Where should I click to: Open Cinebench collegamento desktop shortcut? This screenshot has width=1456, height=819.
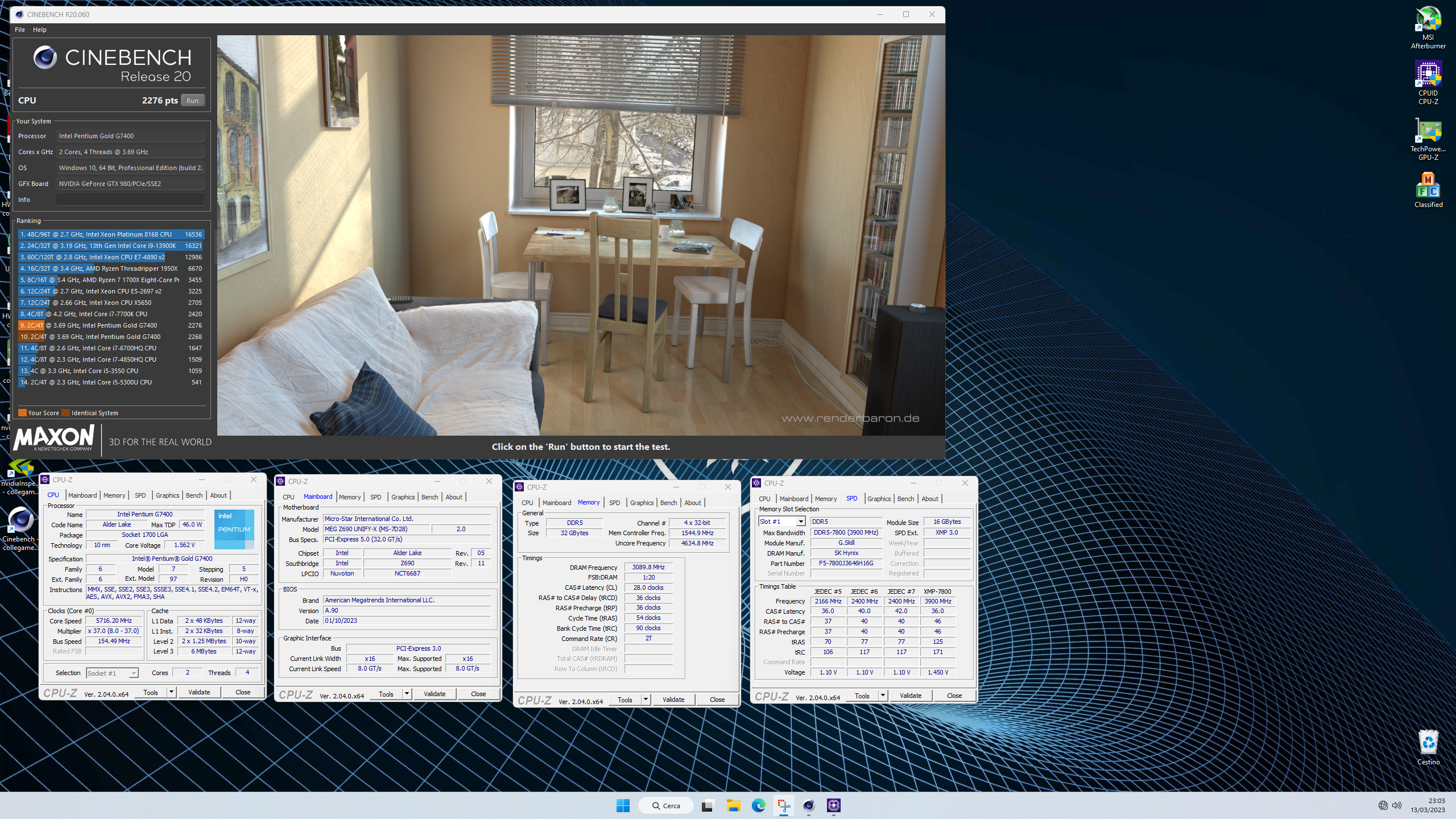(x=20, y=529)
